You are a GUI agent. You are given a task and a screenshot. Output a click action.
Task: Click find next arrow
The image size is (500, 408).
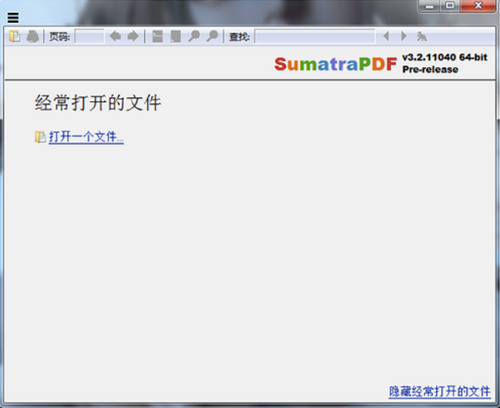pyautogui.click(x=404, y=36)
